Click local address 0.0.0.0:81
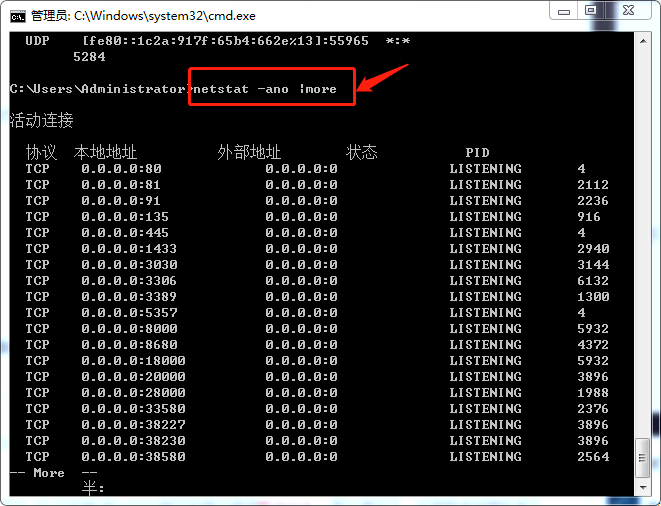Image resolution: width=661 pixels, height=506 pixels. coord(121,185)
